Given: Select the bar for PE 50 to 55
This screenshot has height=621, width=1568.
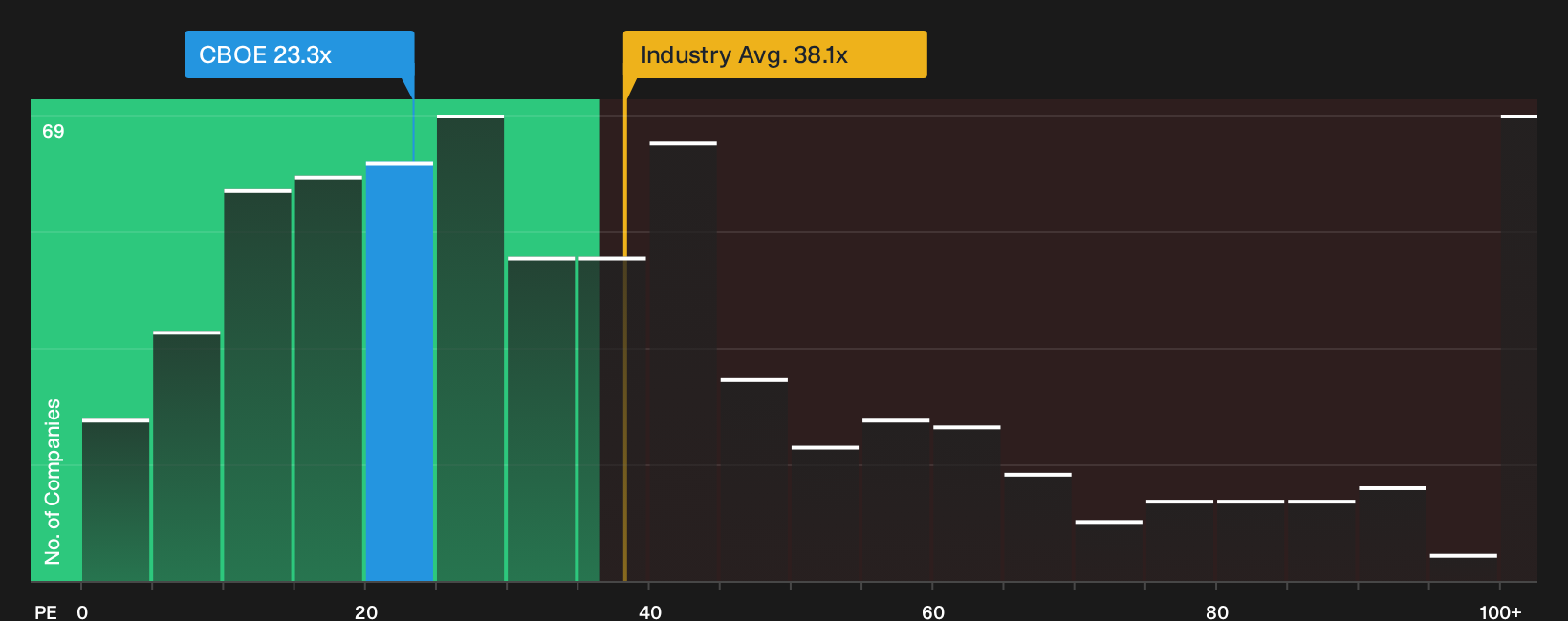Looking at the screenshot, I should [825, 513].
